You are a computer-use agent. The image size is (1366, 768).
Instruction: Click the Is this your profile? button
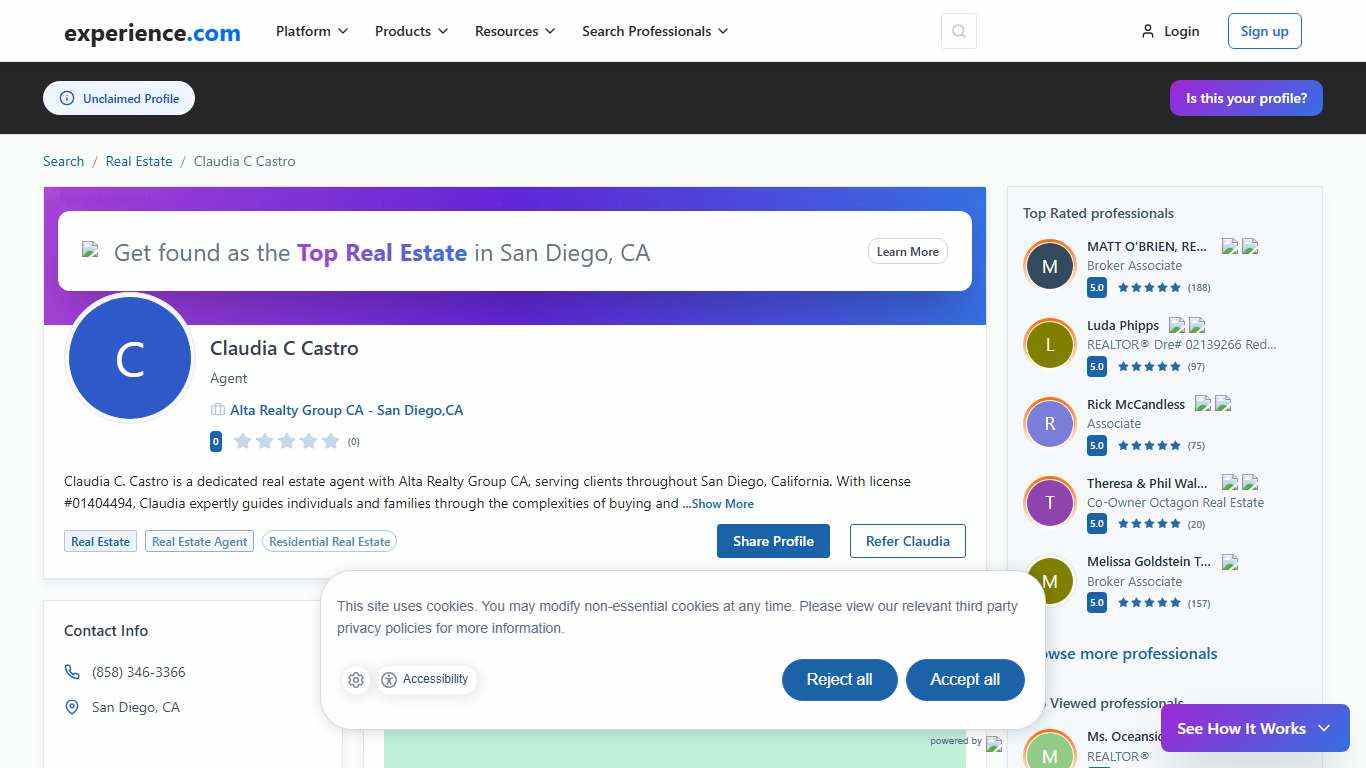click(x=1246, y=98)
